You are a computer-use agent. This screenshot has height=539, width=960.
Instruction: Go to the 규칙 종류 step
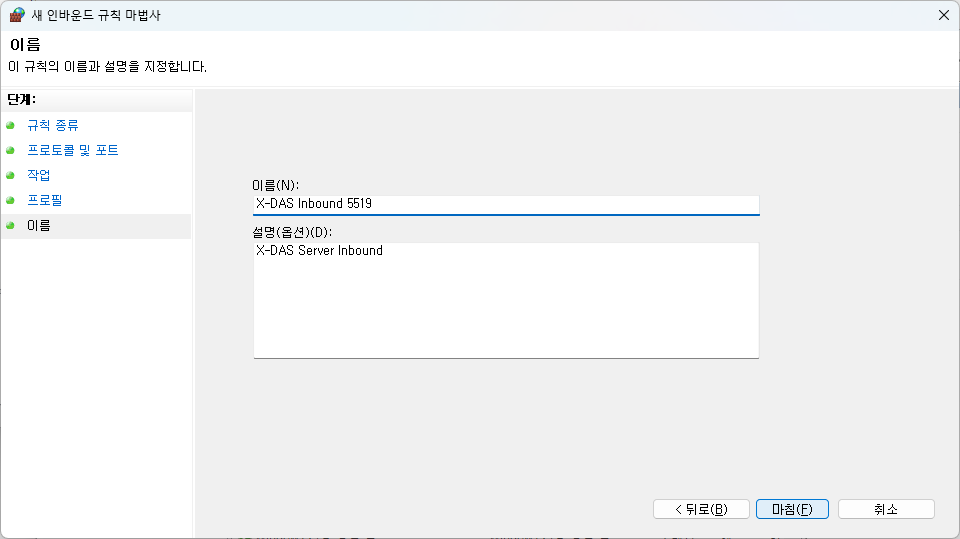tap(53, 125)
